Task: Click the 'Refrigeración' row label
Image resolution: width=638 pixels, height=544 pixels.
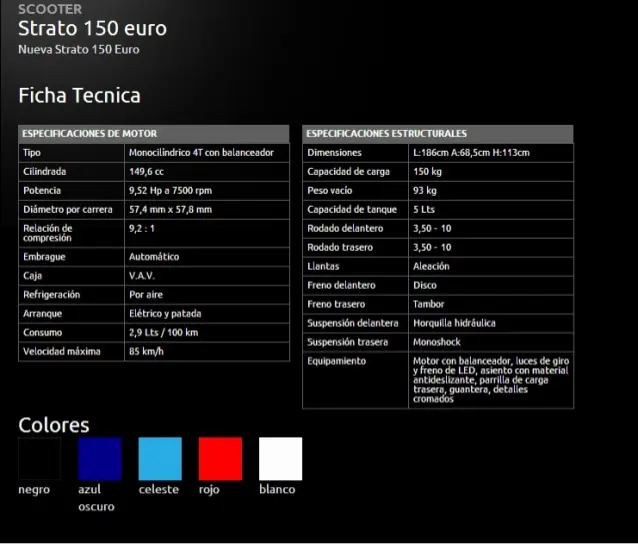Action: (x=52, y=295)
